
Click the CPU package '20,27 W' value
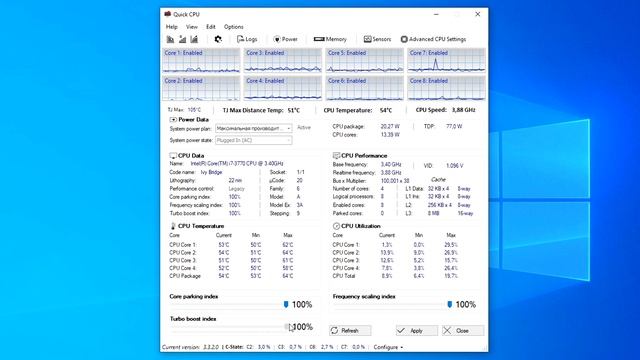(390, 127)
